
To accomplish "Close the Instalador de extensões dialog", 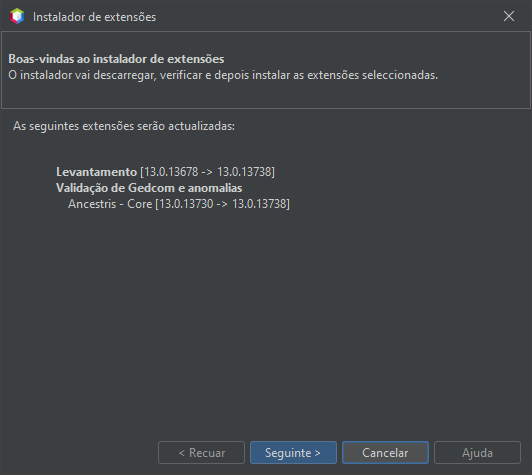I will point(509,16).
